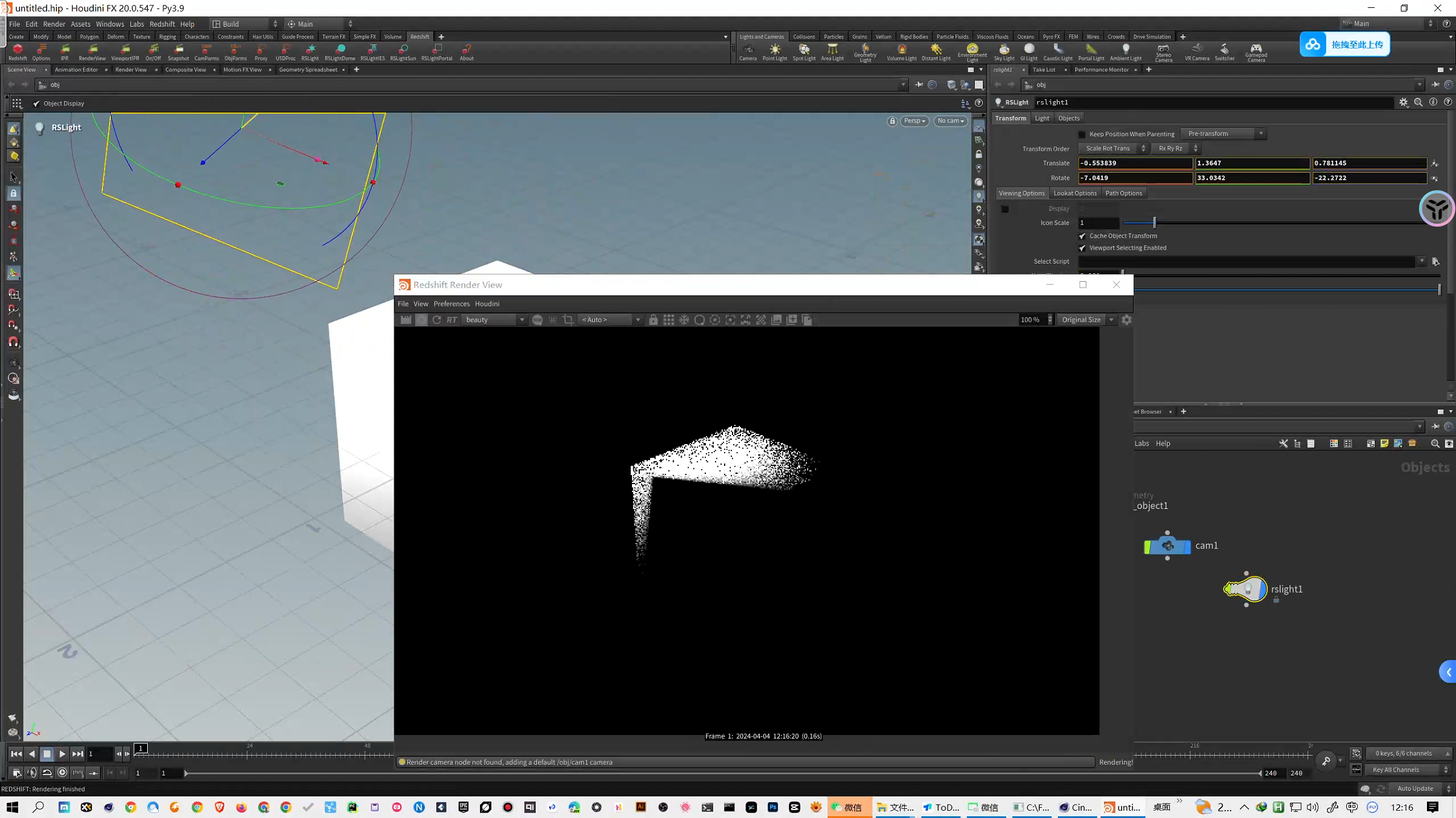This screenshot has height=818, width=1456.
Task: Toggle the Cache Object Transform checkbox
Action: [1082, 236]
